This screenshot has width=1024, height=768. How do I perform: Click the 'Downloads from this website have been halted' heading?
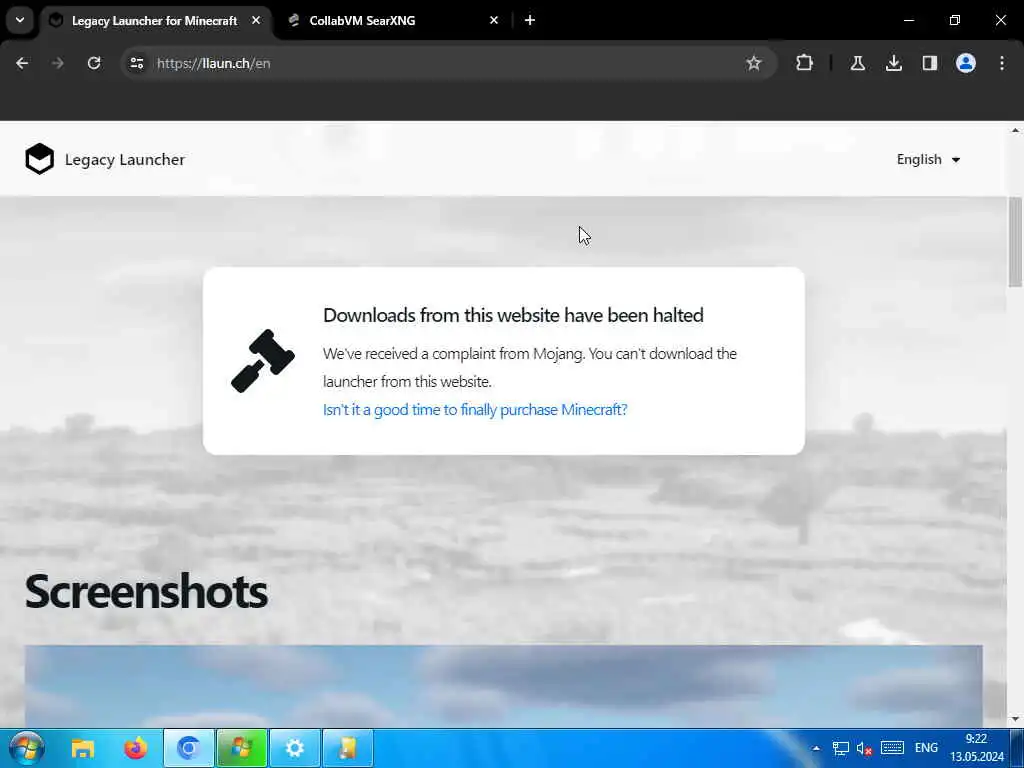pos(513,315)
